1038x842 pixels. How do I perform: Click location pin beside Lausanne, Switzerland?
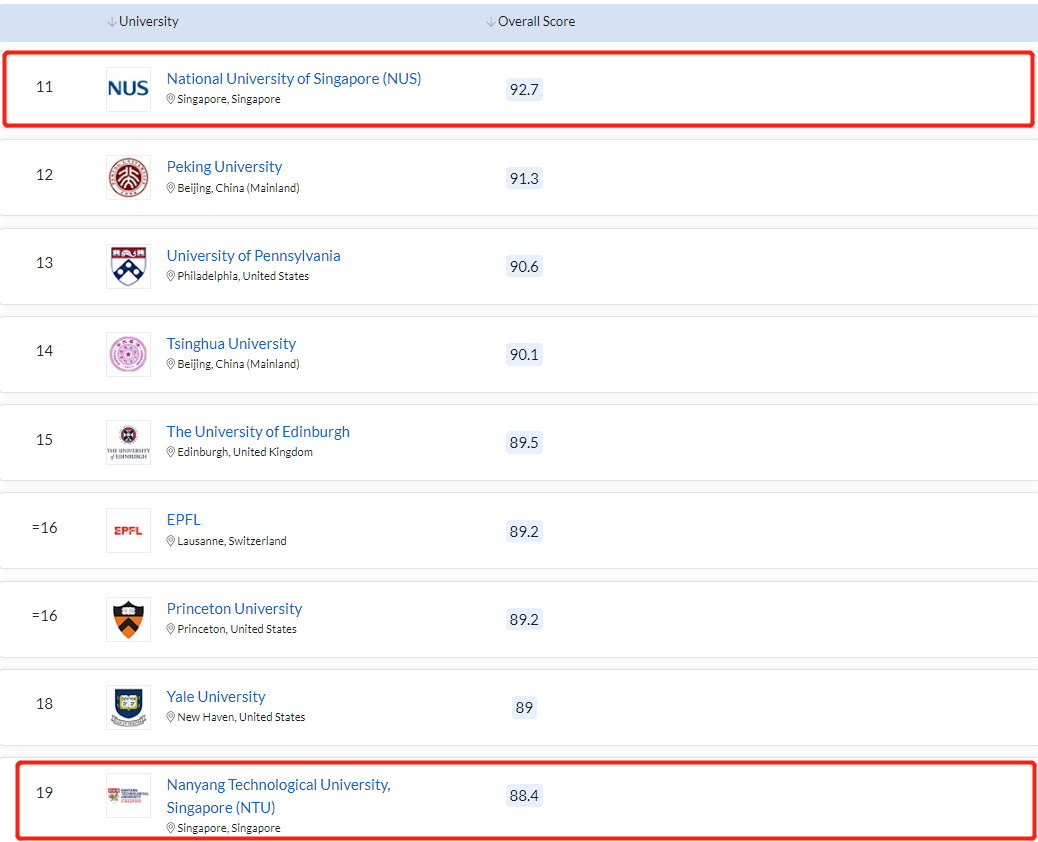(x=170, y=541)
